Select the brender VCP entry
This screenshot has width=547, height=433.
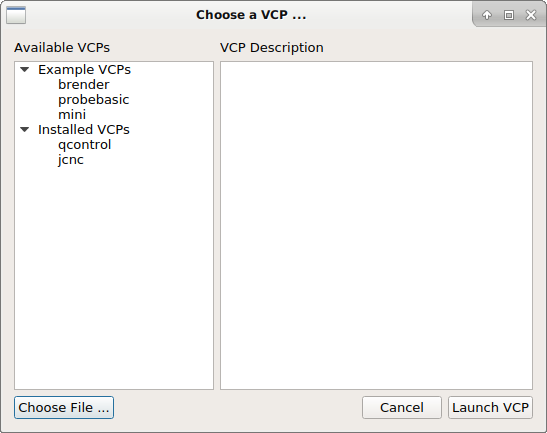84,84
